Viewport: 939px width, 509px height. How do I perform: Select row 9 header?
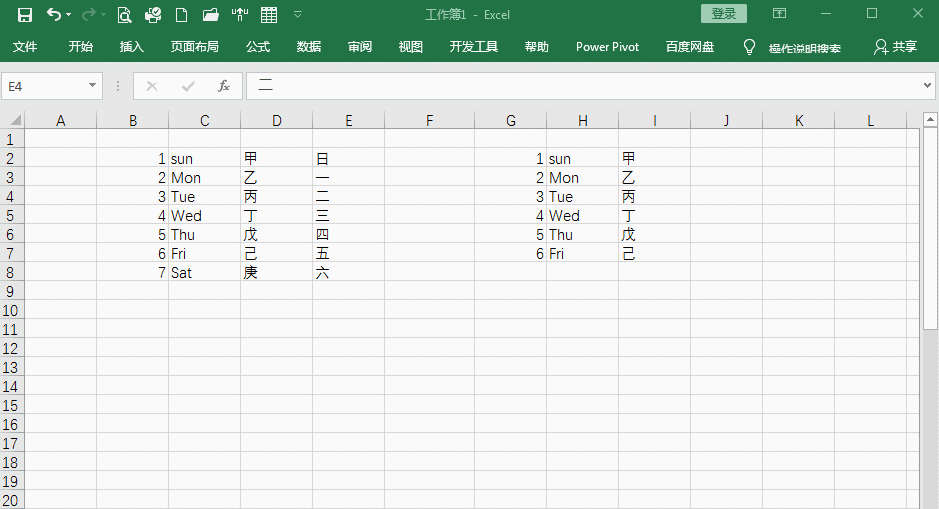[10, 292]
